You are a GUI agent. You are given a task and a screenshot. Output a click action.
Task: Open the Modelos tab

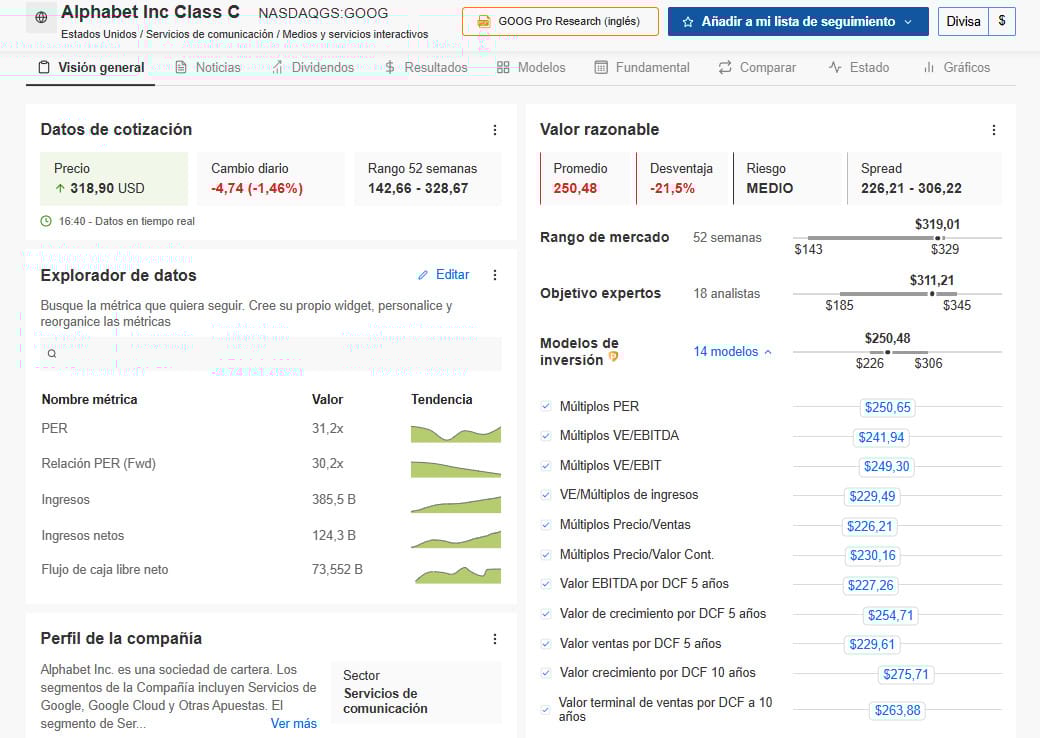[x=531, y=68]
